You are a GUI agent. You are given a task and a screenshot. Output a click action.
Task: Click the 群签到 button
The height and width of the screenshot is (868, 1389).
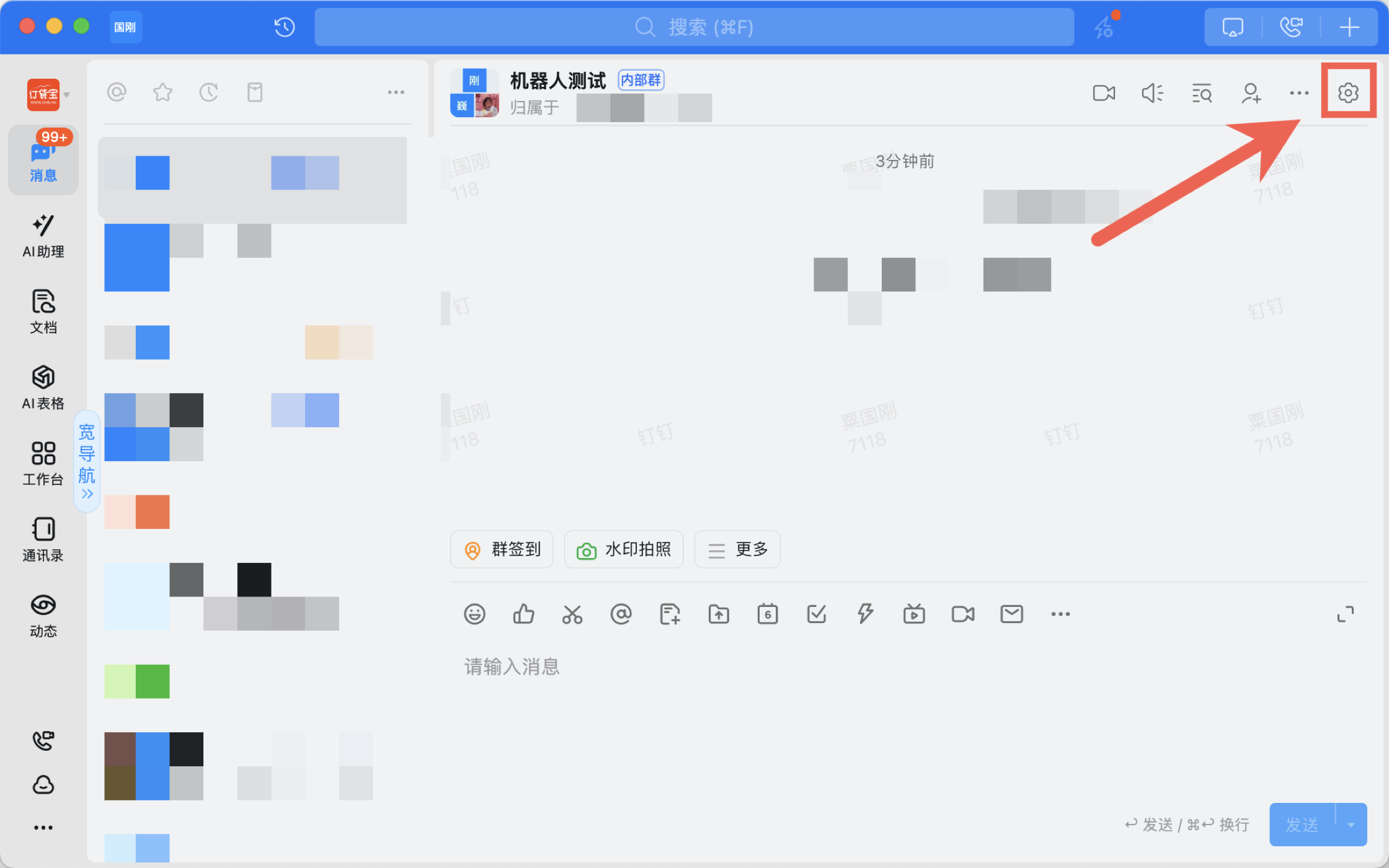click(x=502, y=549)
